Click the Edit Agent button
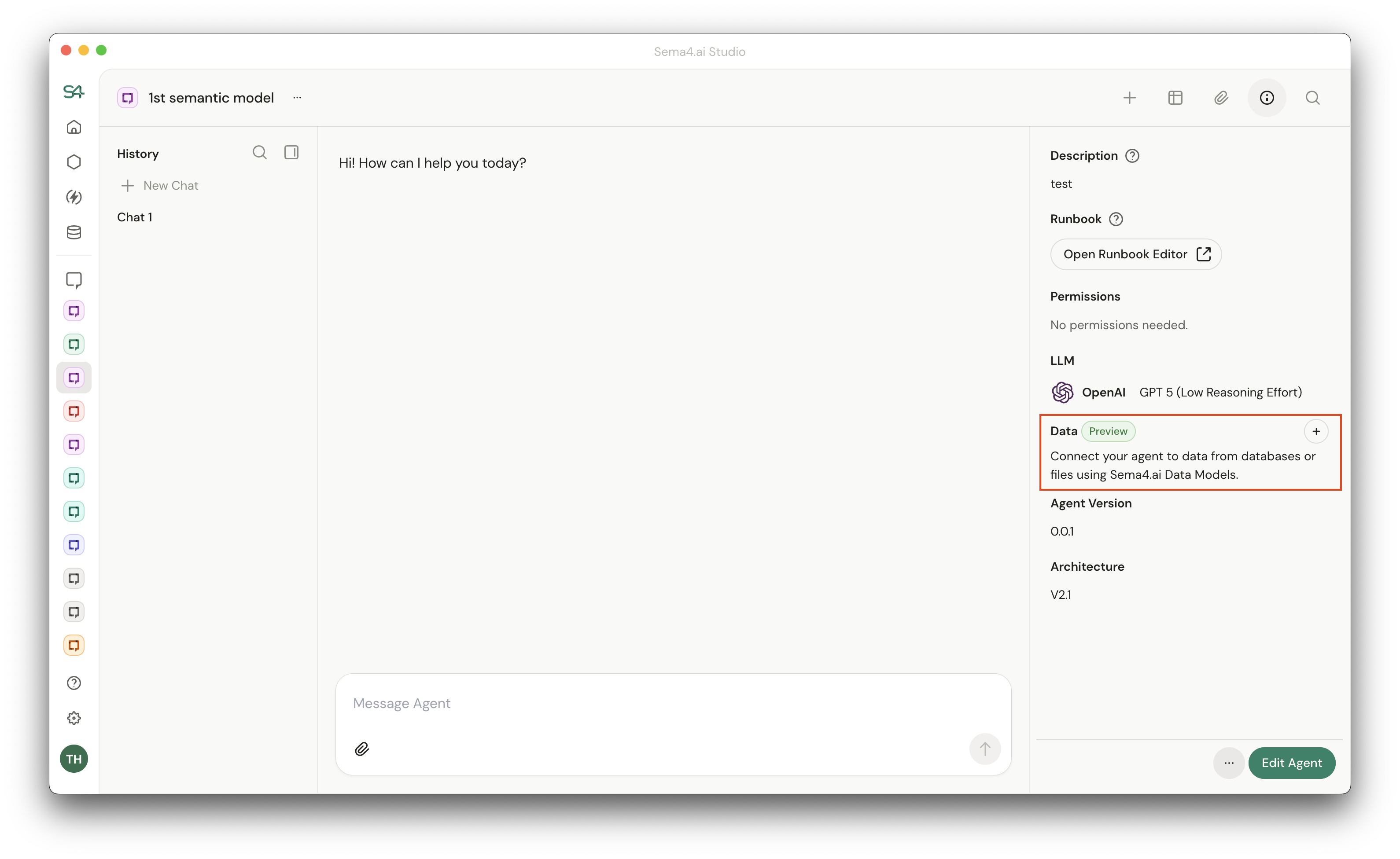 [x=1292, y=763]
